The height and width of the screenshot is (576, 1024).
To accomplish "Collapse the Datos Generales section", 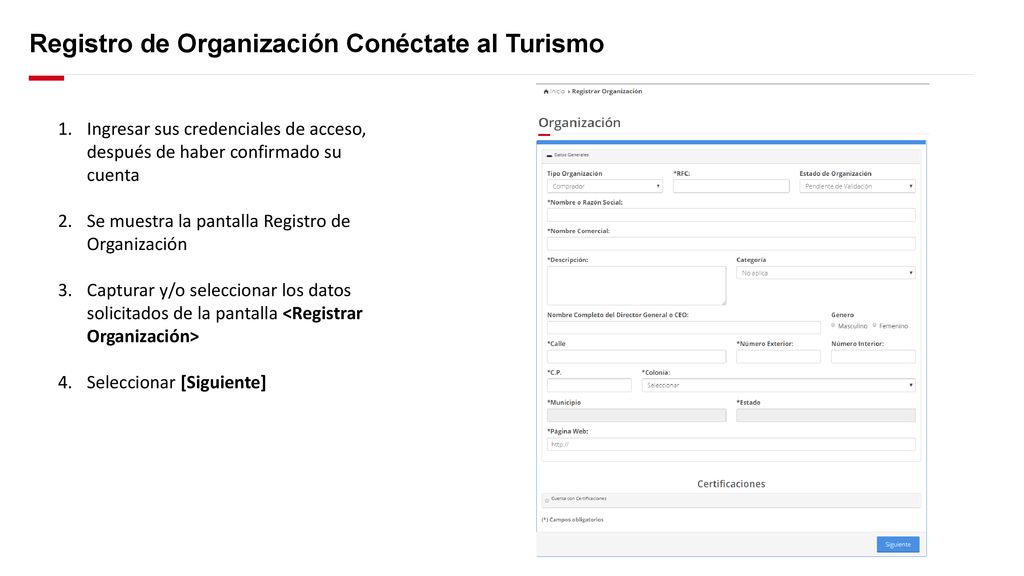I will click(549, 155).
